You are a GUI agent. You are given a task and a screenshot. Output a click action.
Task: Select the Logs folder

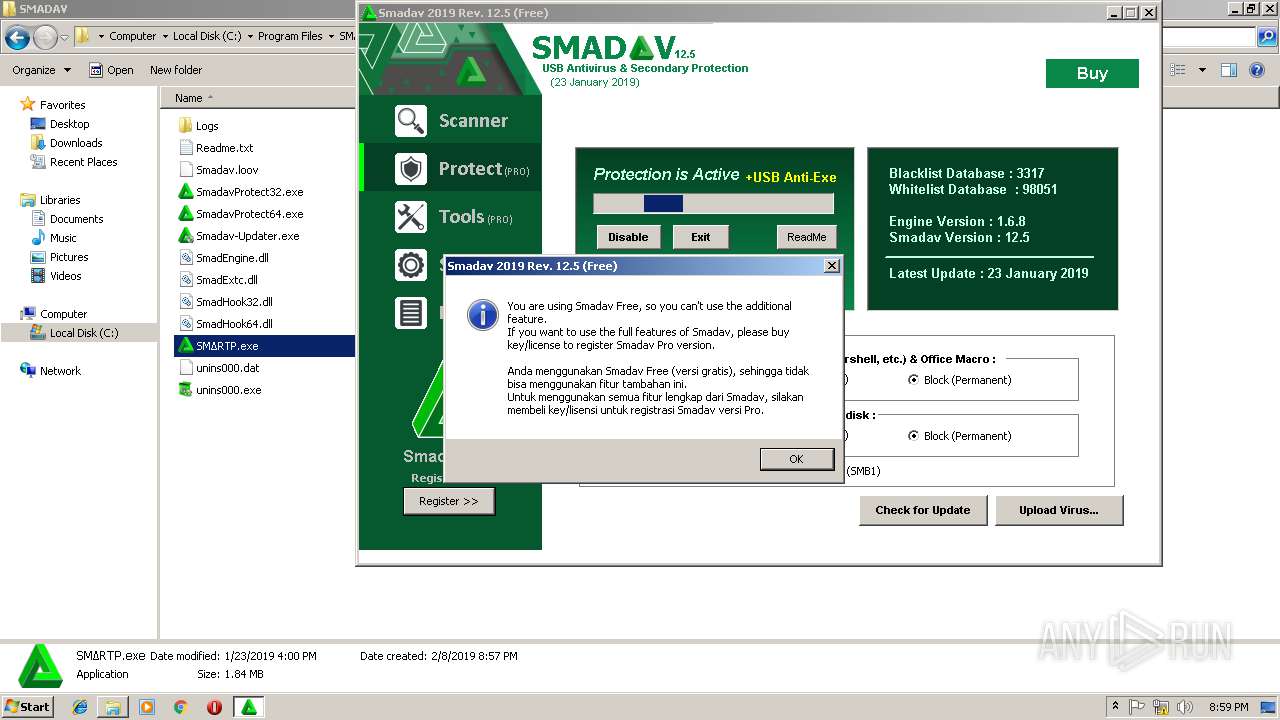point(198,126)
